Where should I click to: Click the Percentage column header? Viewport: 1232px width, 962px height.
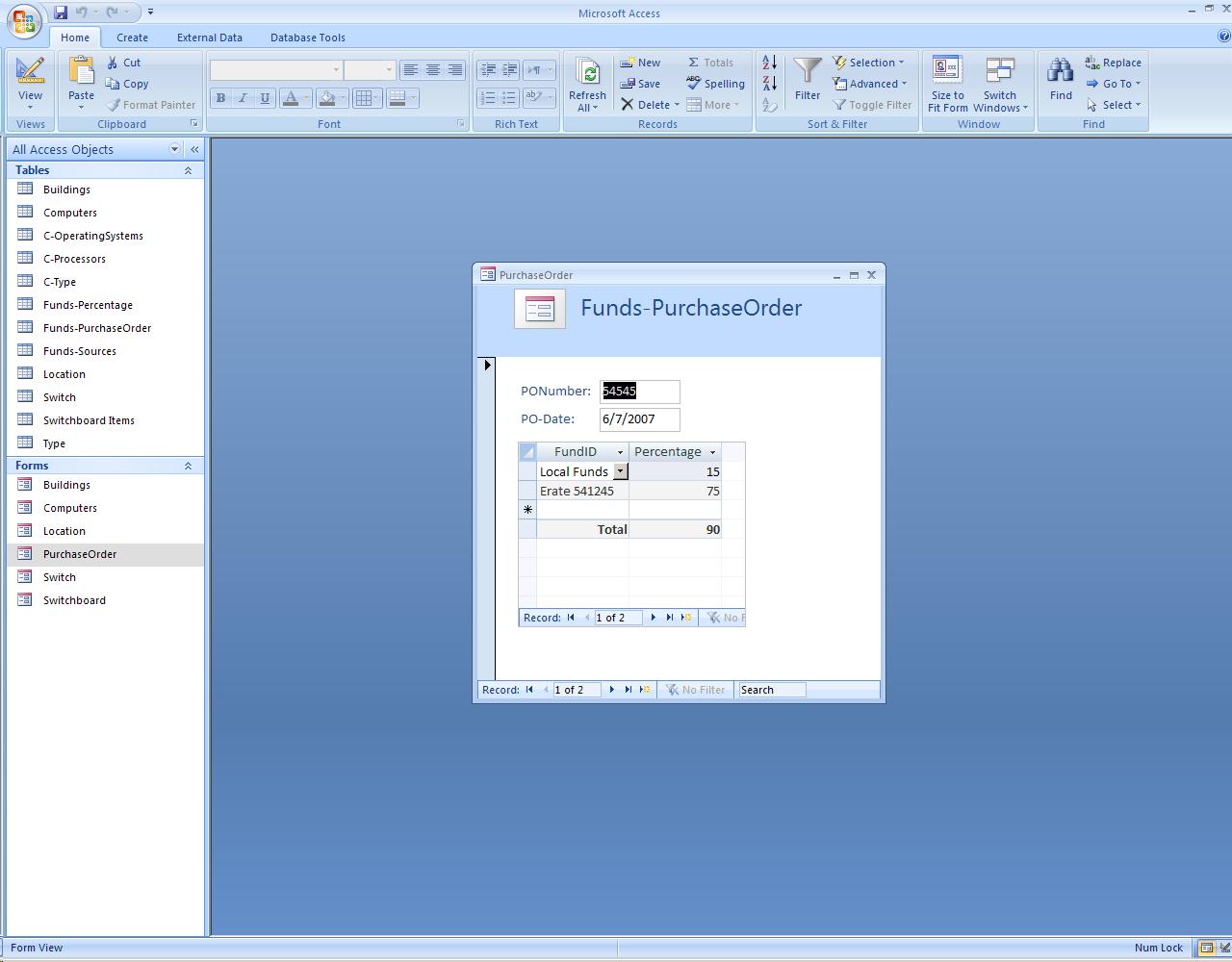(x=675, y=452)
